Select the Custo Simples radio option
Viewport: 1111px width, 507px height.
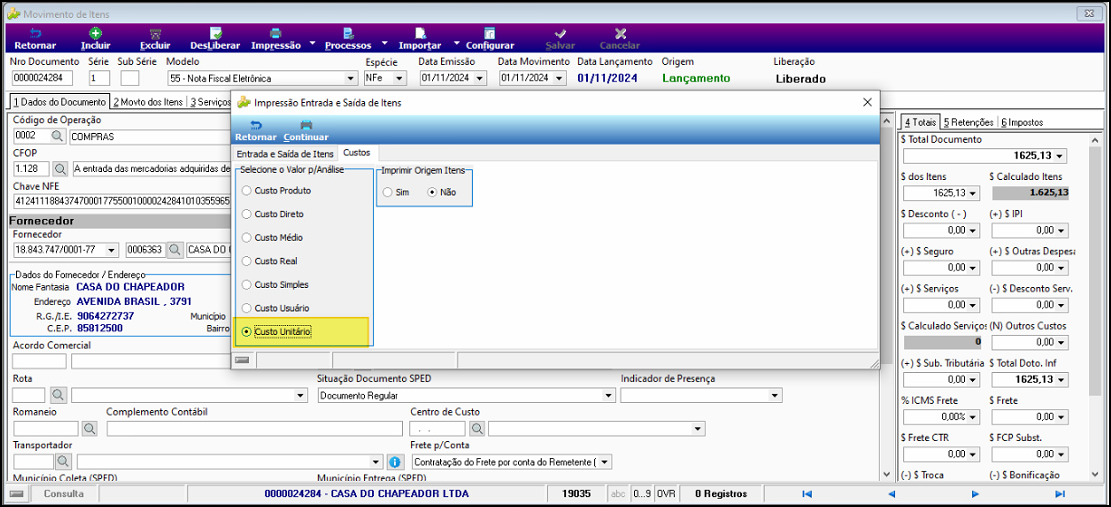[x=247, y=285]
